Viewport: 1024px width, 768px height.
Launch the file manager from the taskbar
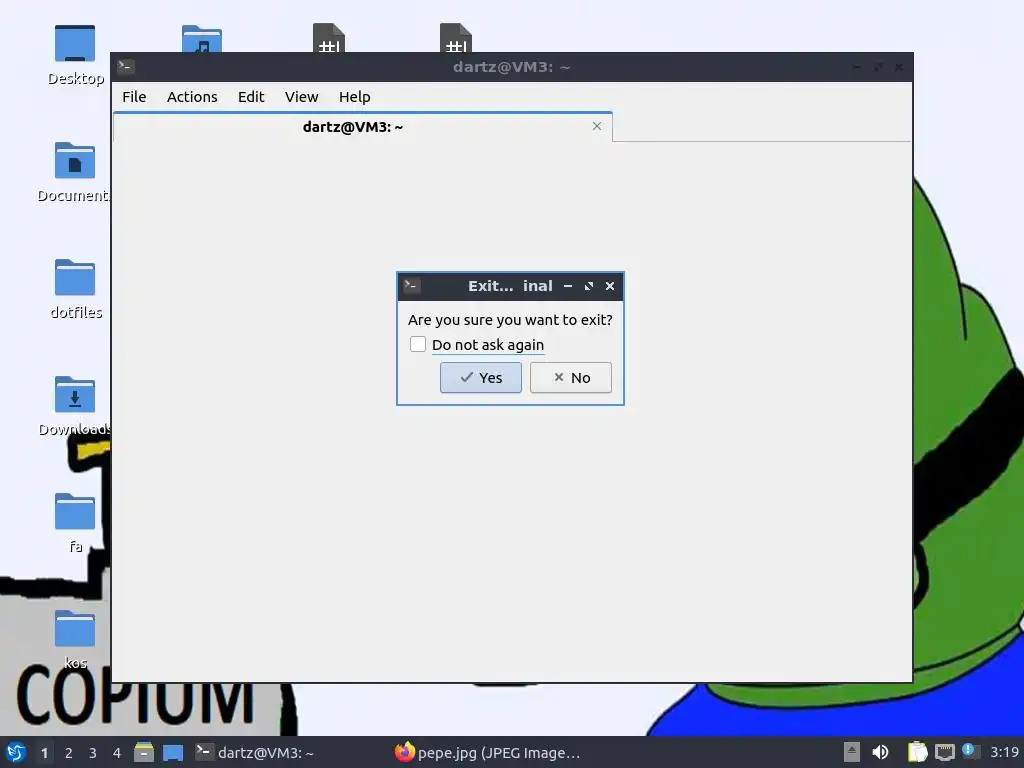(144, 752)
